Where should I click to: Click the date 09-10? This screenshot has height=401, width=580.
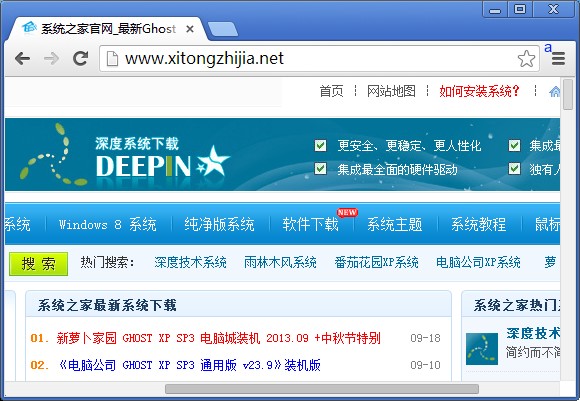tap(425, 365)
